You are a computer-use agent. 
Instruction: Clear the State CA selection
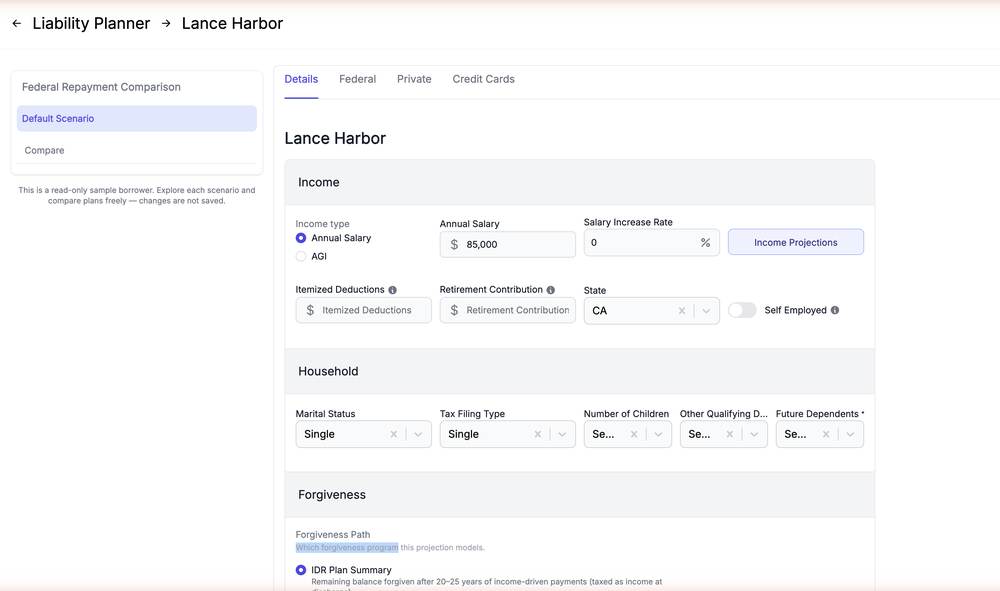coord(682,311)
